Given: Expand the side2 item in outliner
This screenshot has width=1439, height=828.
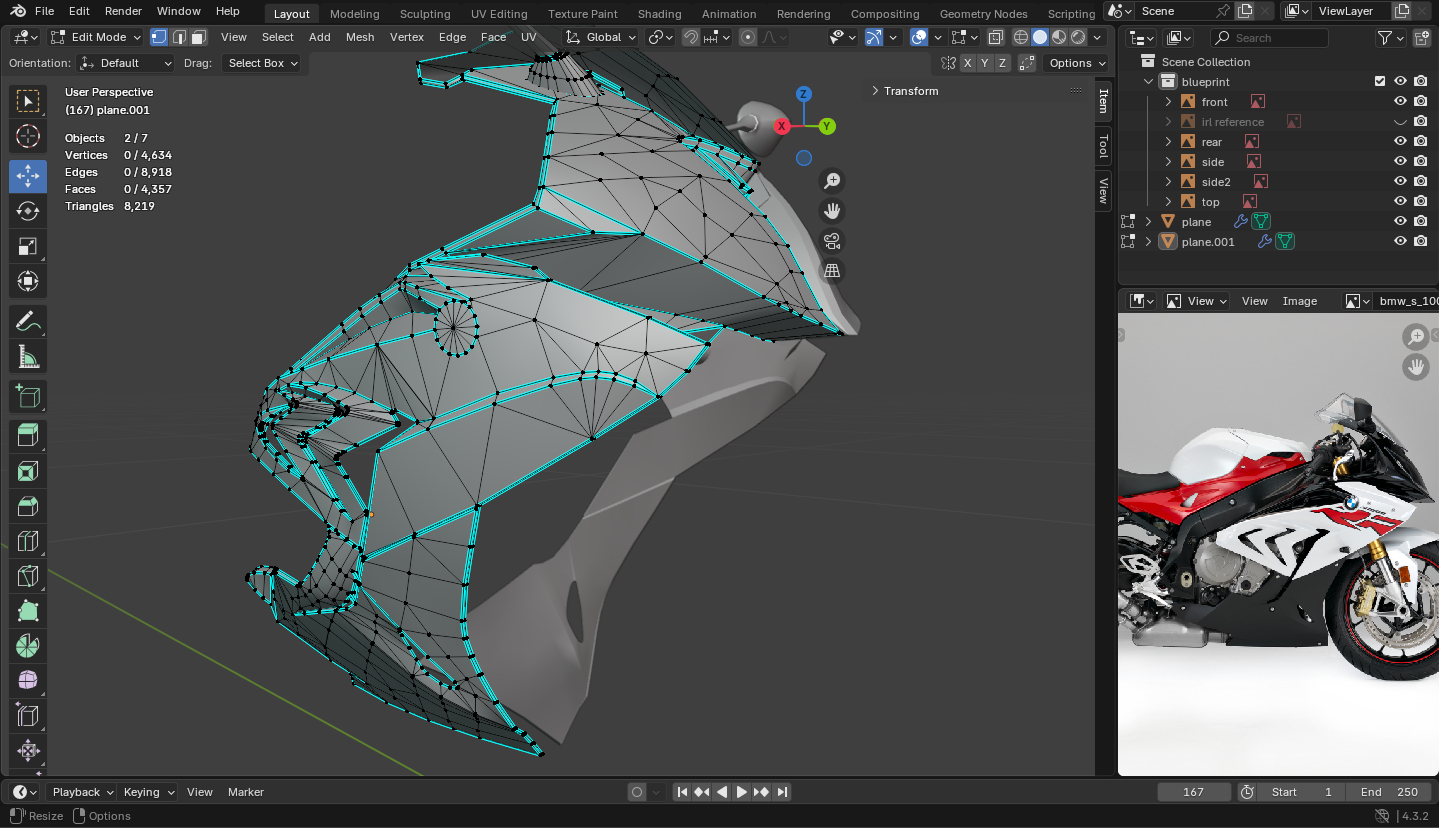Looking at the screenshot, I should click(1168, 182).
